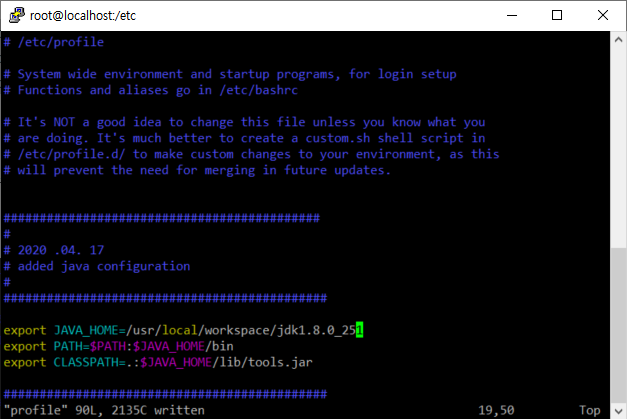Click the '# /etc/profile' comment line
Image resolution: width=627 pixels, height=419 pixels.
click(x=54, y=42)
